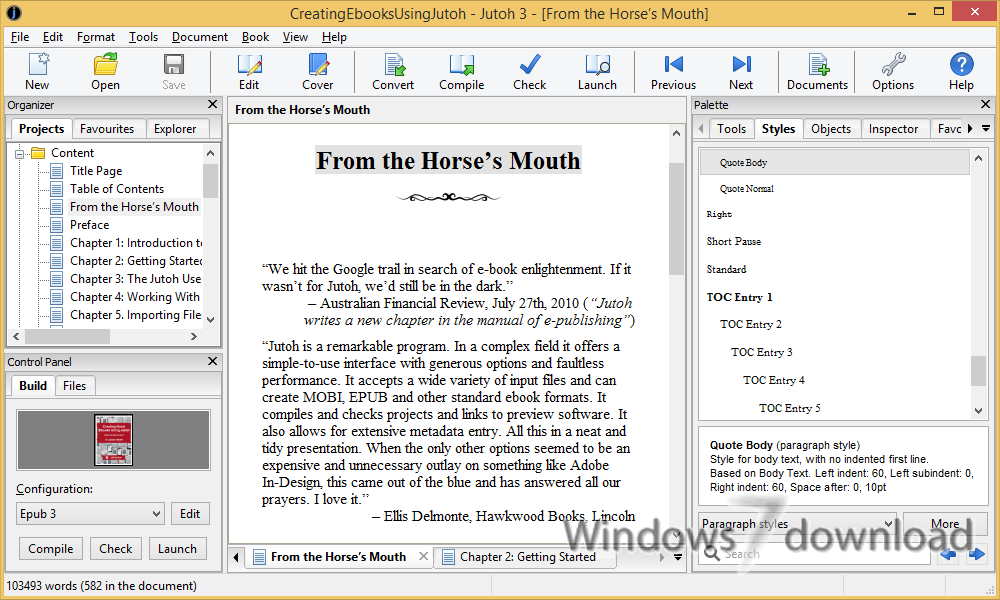Screen dimensions: 1000x600
Task: Open the palette tabs menu arrow
Action: pyautogui.click(x=986, y=128)
